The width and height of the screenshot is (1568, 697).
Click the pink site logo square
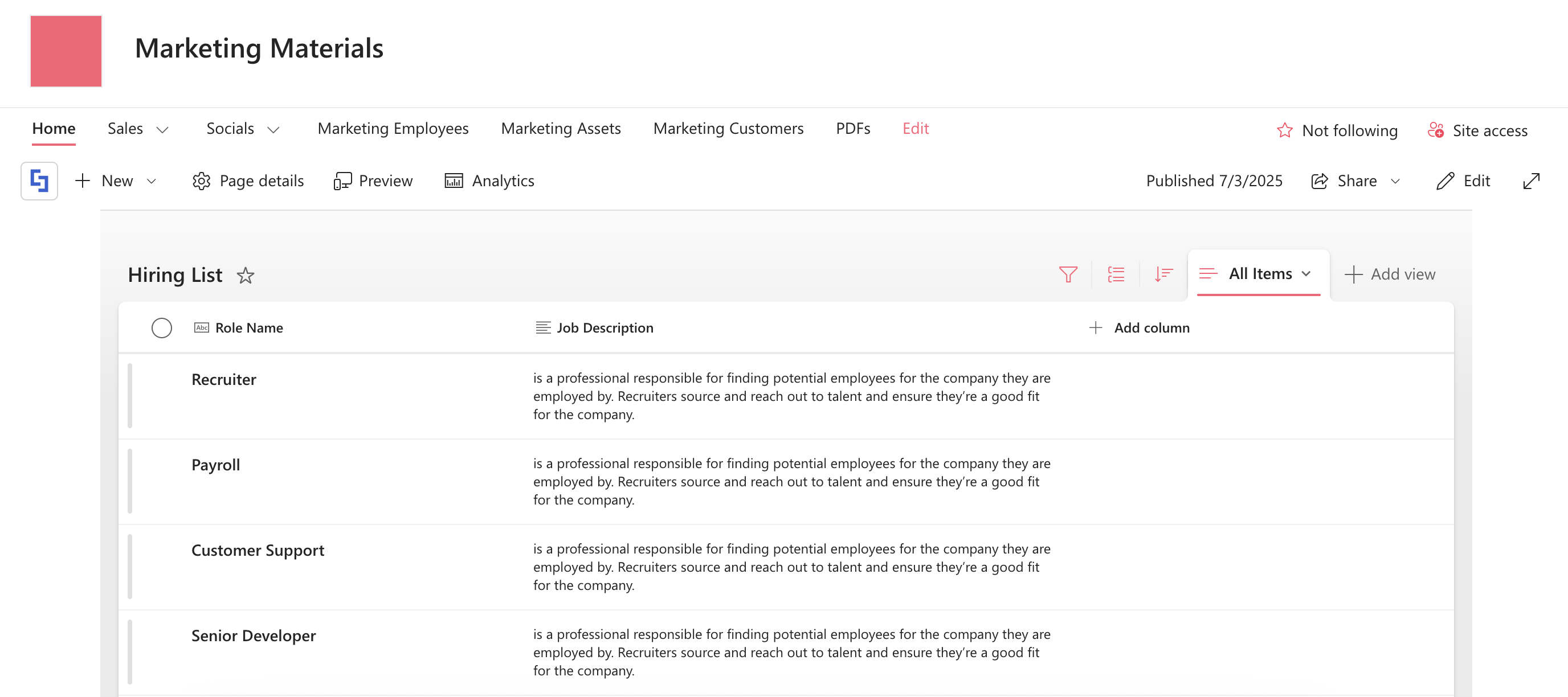(66, 51)
